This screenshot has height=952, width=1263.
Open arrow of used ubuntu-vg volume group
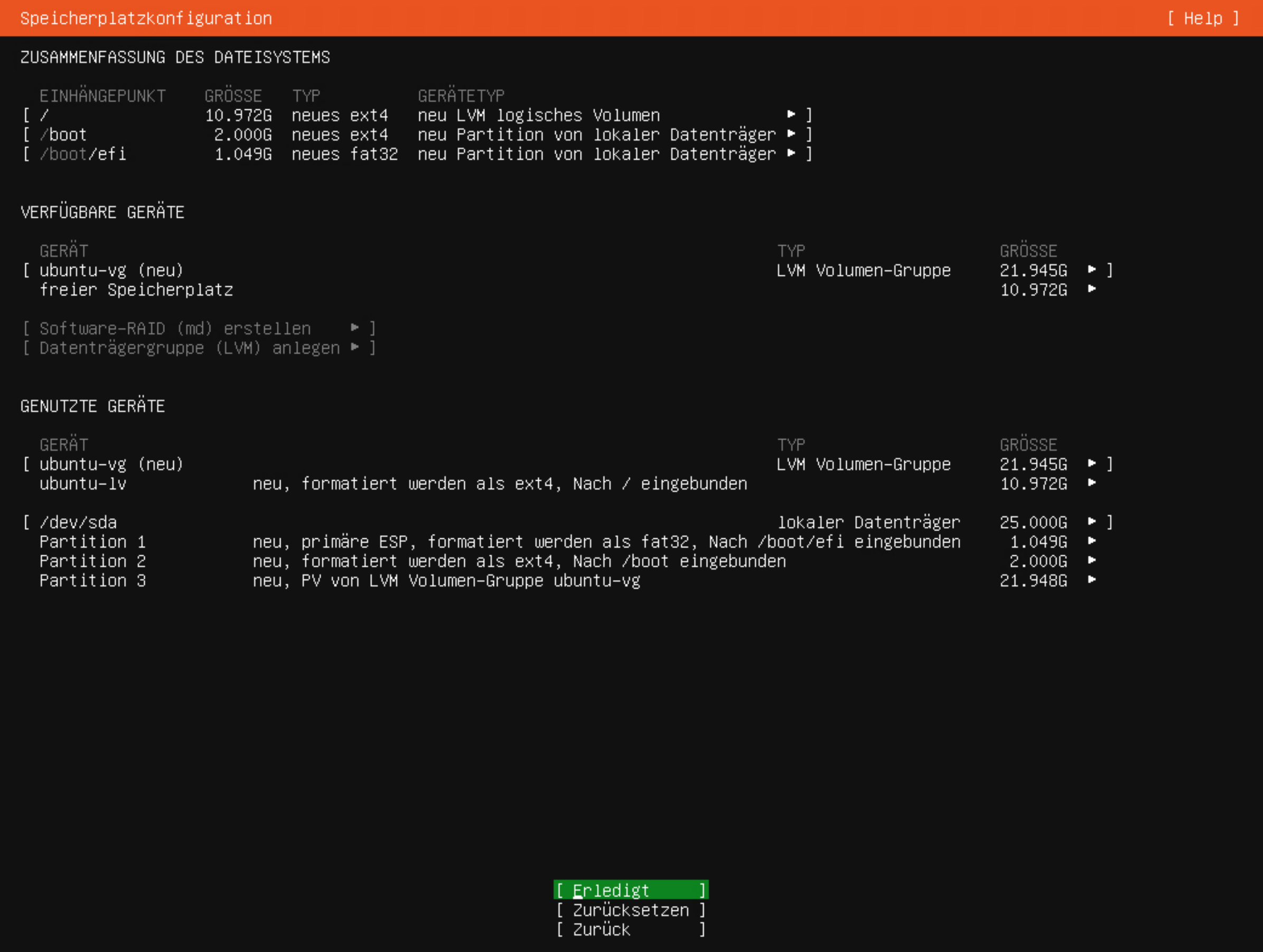[x=1092, y=464]
